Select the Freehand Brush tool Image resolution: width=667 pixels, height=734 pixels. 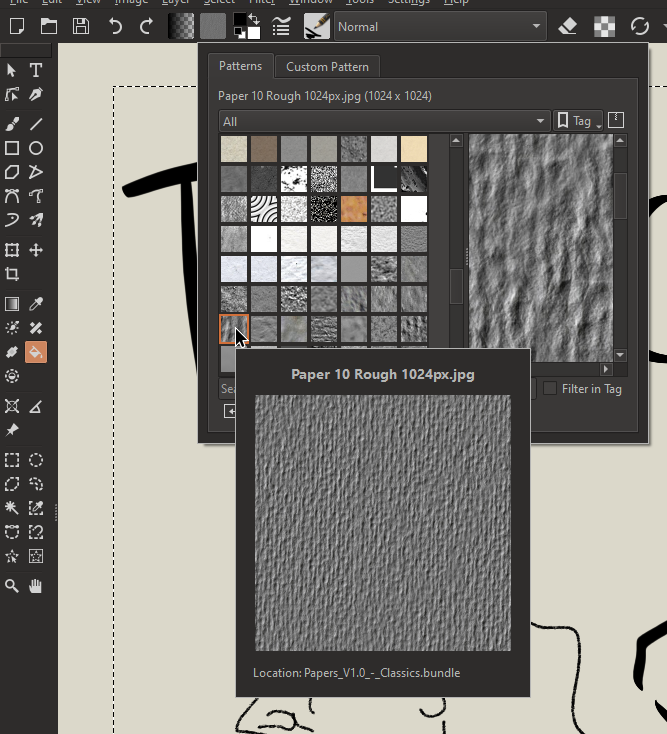(x=12, y=124)
